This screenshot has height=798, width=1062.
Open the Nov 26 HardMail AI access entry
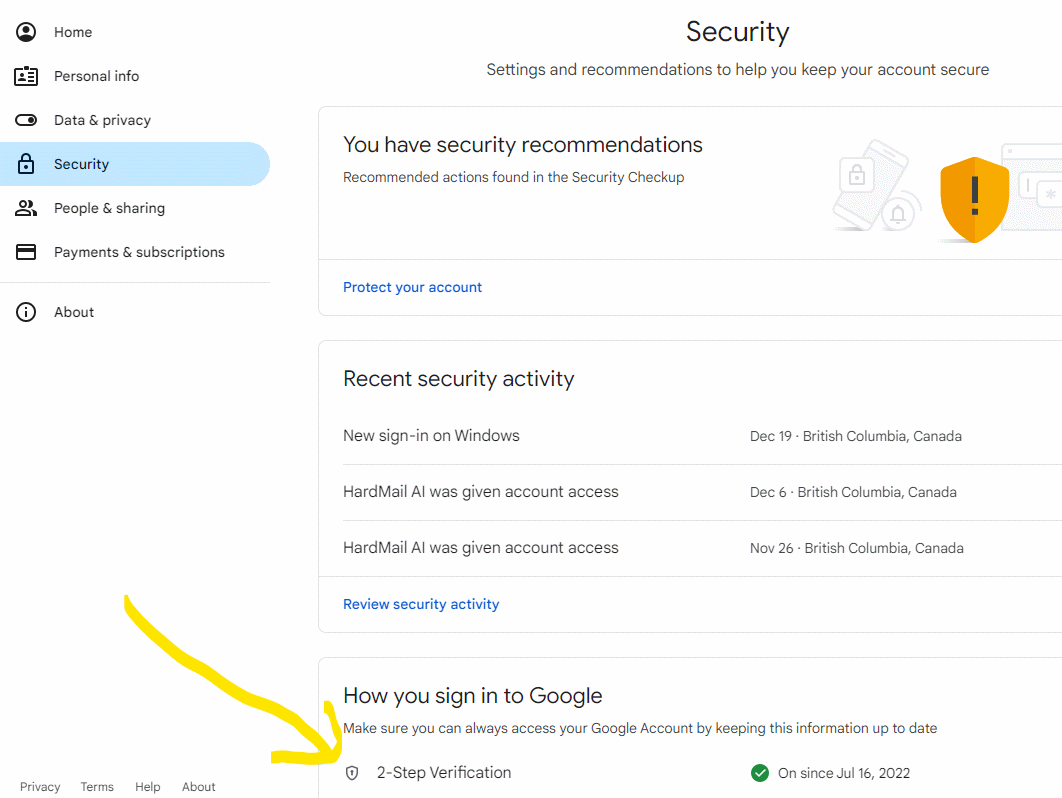coord(481,548)
